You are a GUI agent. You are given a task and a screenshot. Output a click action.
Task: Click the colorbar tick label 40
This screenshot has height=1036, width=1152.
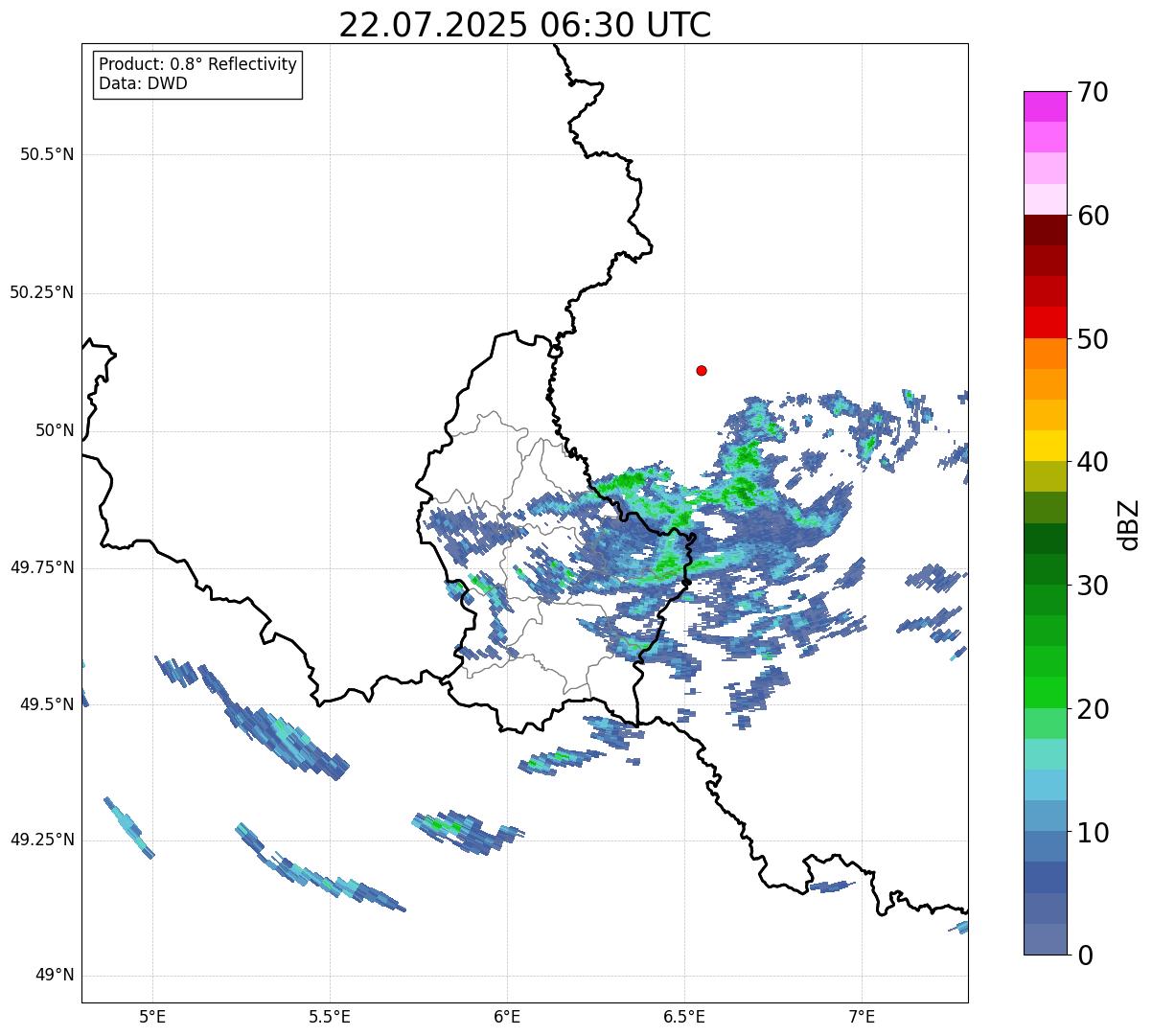[x=1093, y=462]
